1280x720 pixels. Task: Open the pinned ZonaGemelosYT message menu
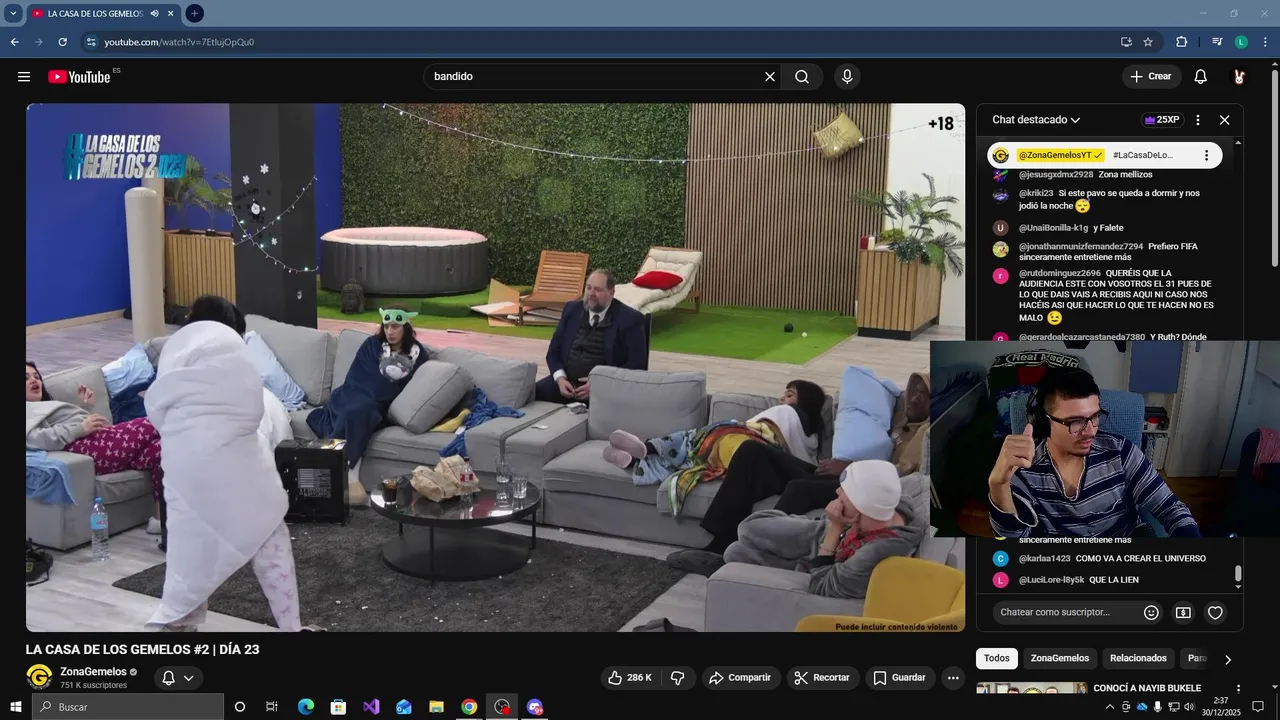pyautogui.click(x=1206, y=155)
